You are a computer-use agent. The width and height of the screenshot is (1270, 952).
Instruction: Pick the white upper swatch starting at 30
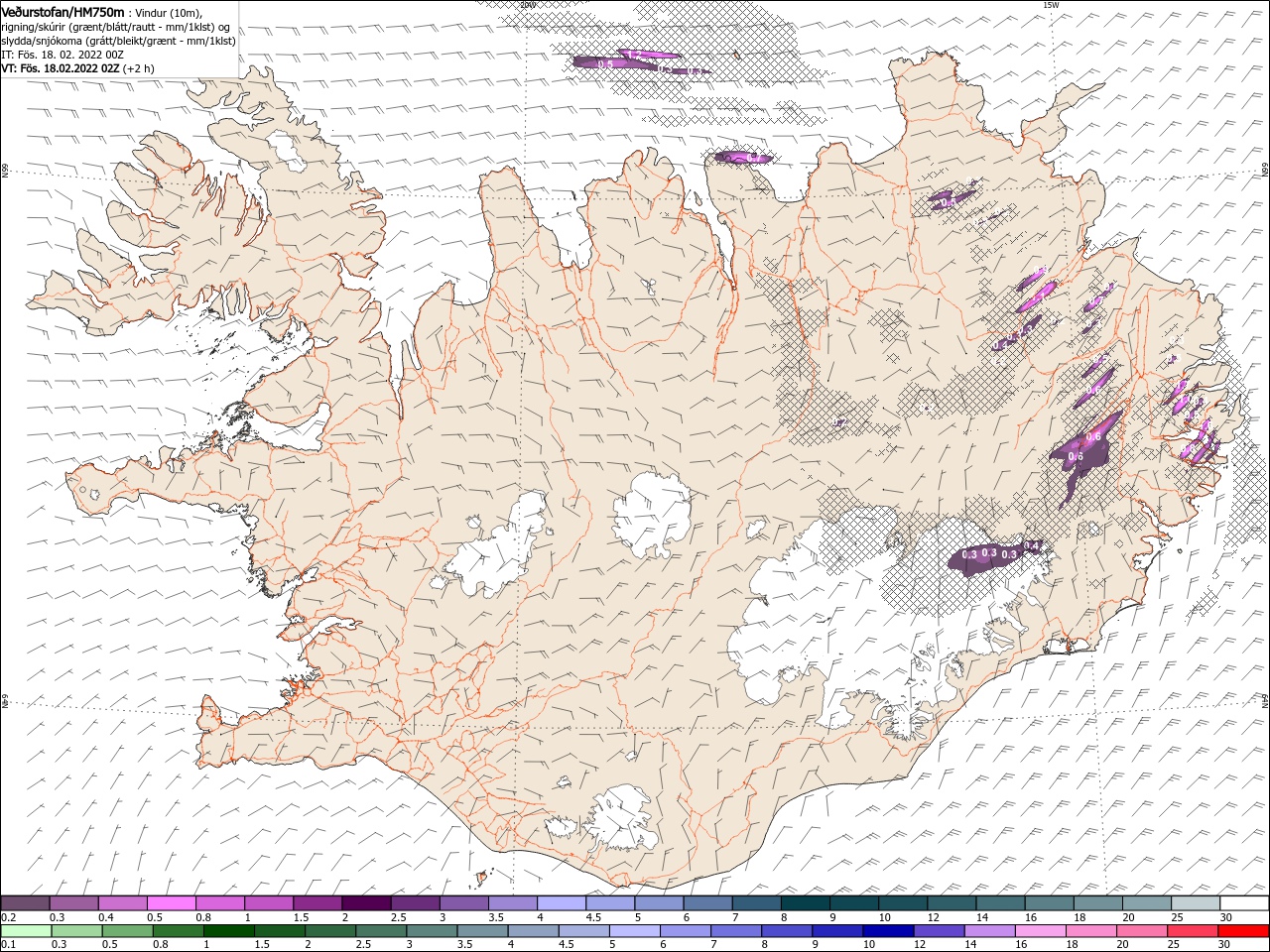point(1243,903)
